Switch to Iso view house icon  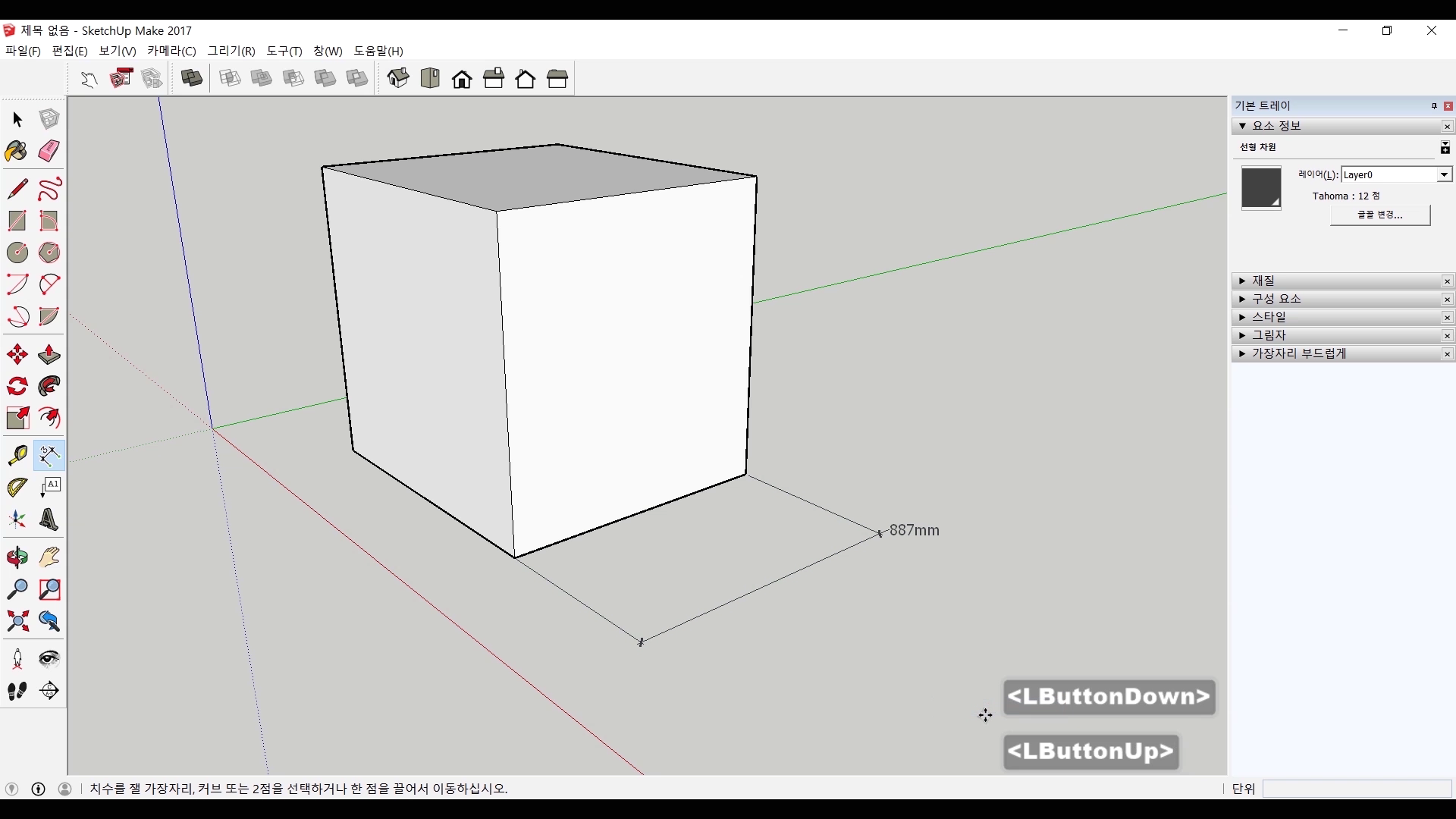coord(398,78)
